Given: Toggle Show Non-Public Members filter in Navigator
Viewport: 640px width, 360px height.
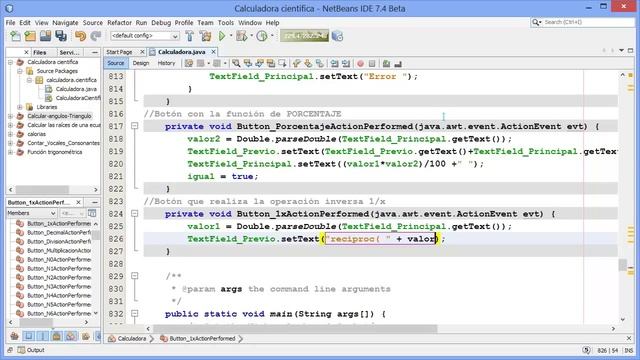Looking at the screenshot, I should (x=57, y=336).
